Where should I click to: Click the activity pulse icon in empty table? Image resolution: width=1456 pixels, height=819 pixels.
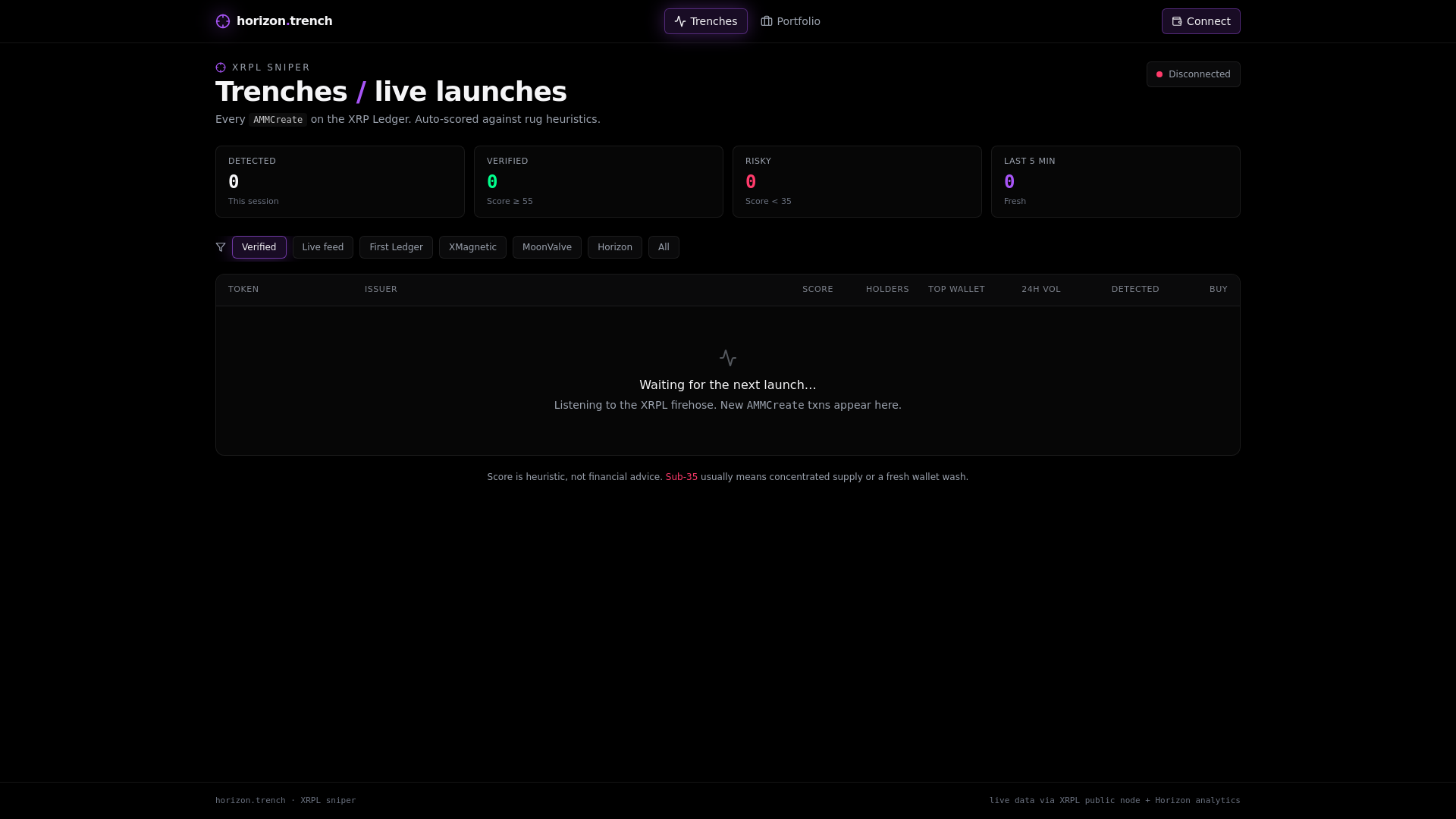728,358
